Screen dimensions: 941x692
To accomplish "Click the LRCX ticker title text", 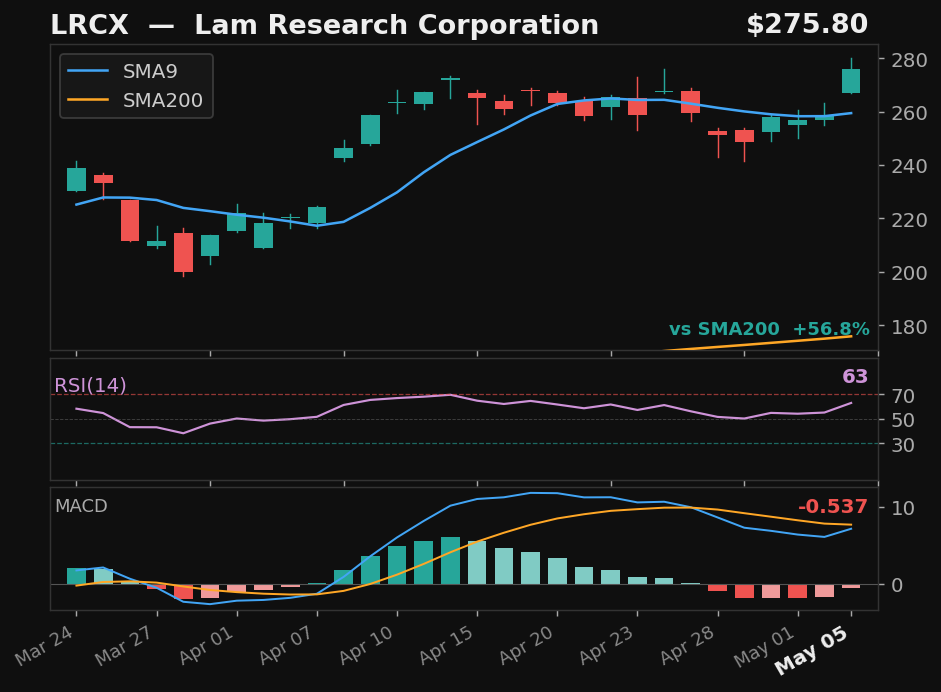I will [x=89, y=25].
